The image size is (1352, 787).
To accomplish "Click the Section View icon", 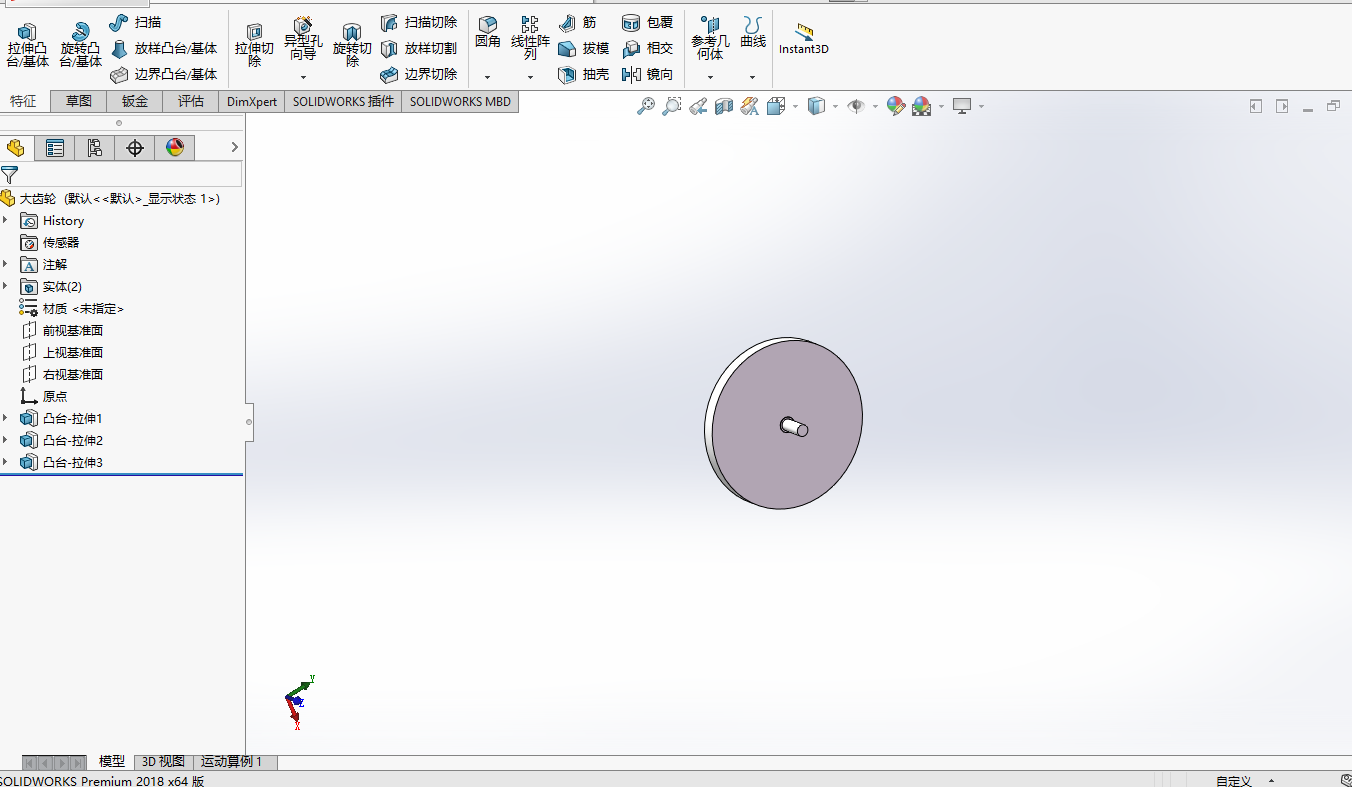I will tap(724, 106).
